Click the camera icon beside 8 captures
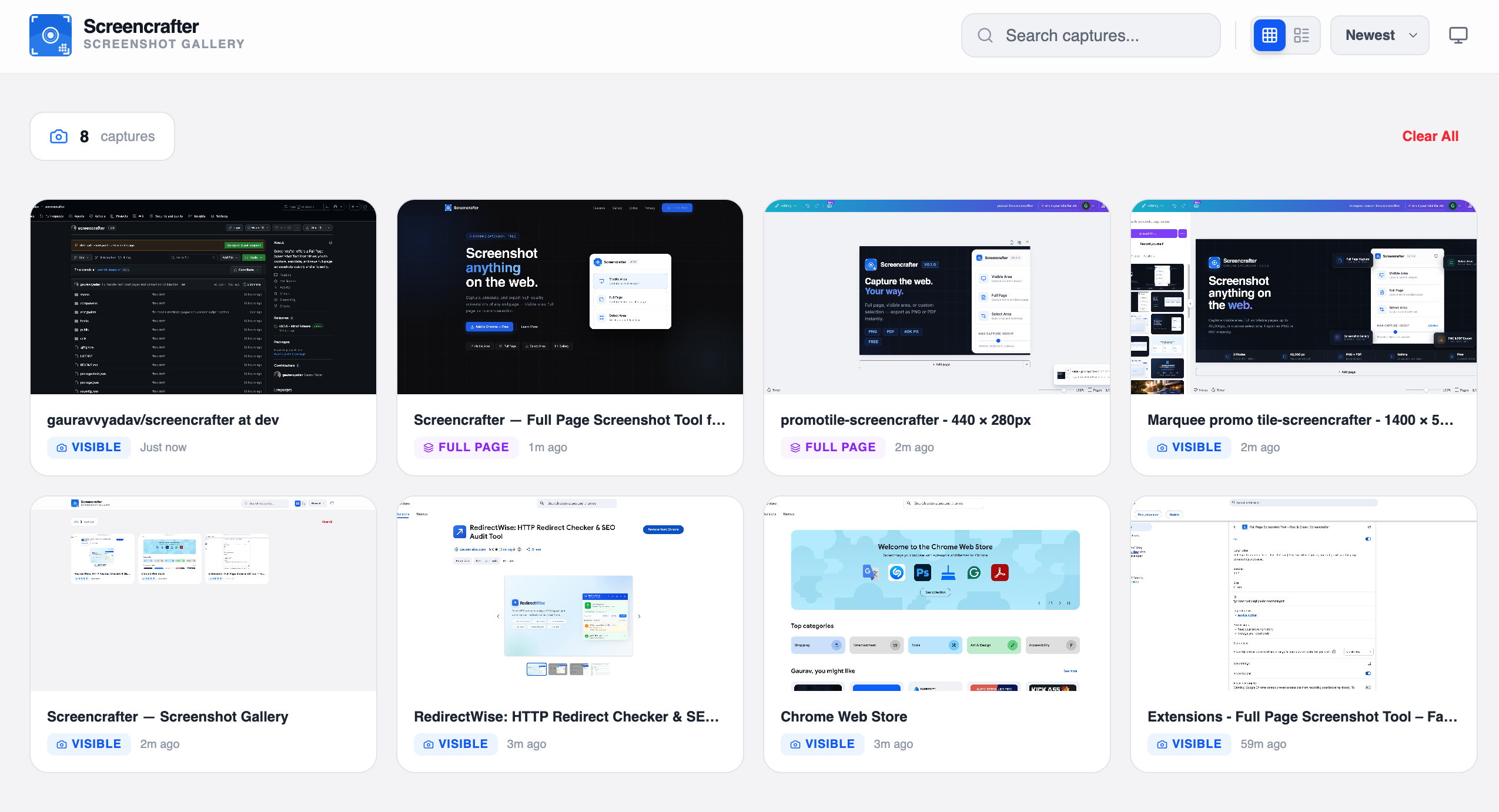The height and width of the screenshot is (812, 1499). pyautogui.click(x=59, y=136)
